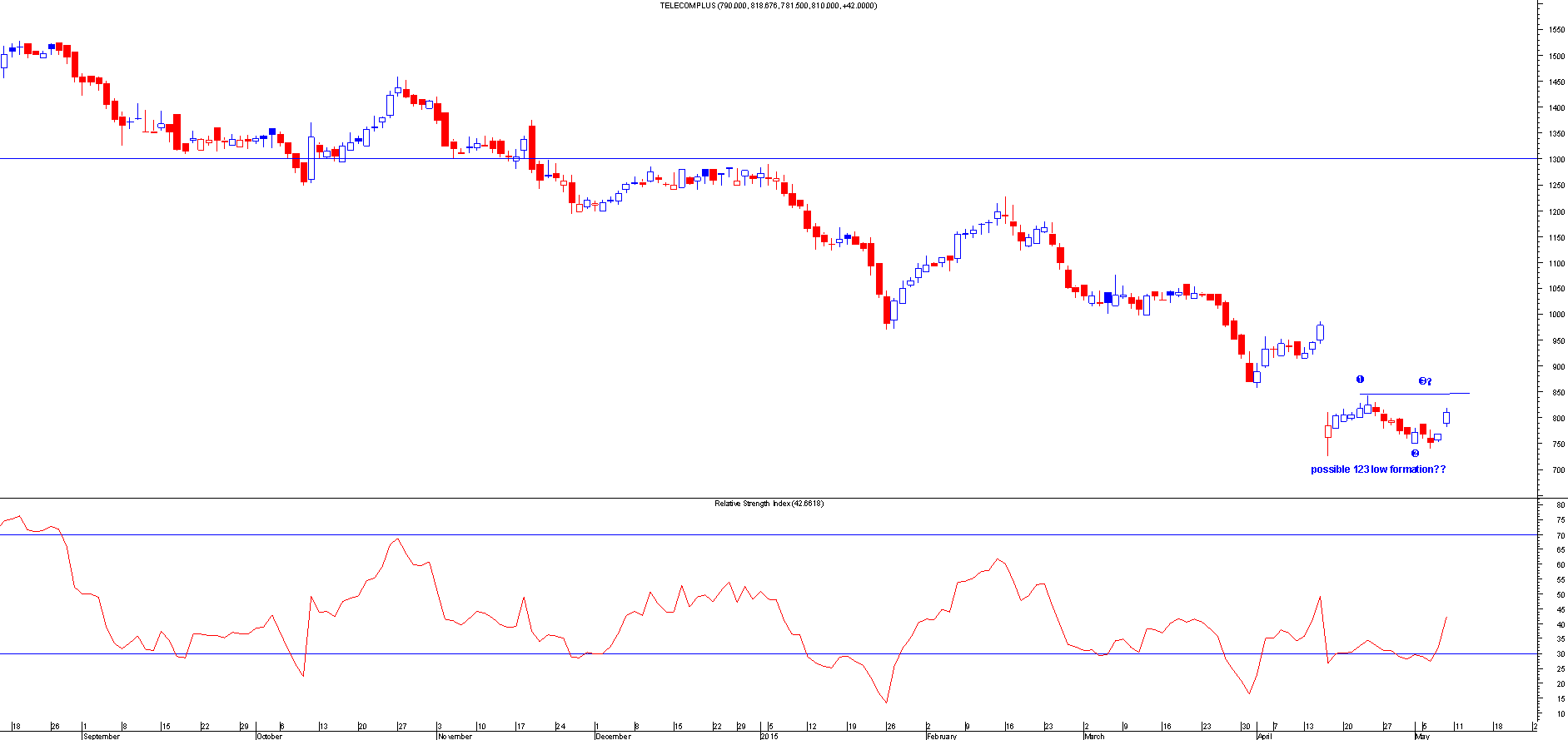This screenshot has width=1568, height=740.
Task: Click the December label on date axis
Action: (x=614, y=736)
